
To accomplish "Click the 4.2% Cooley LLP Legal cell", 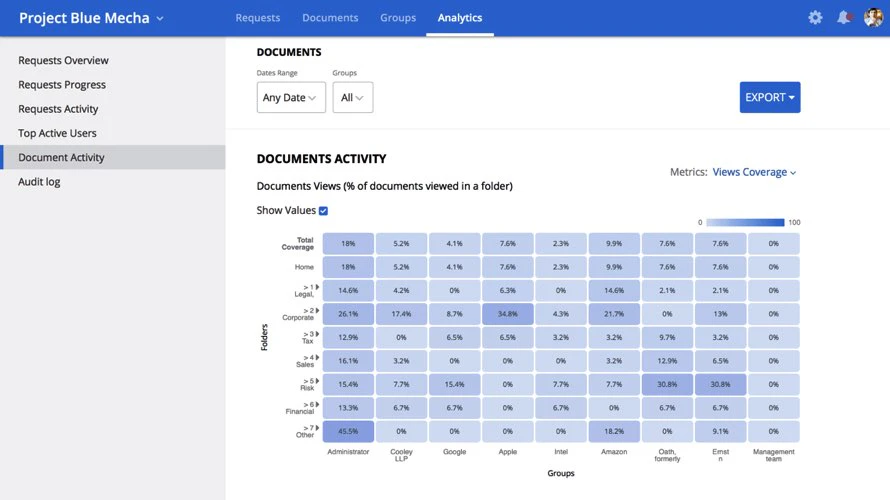I will coord(401,290).
